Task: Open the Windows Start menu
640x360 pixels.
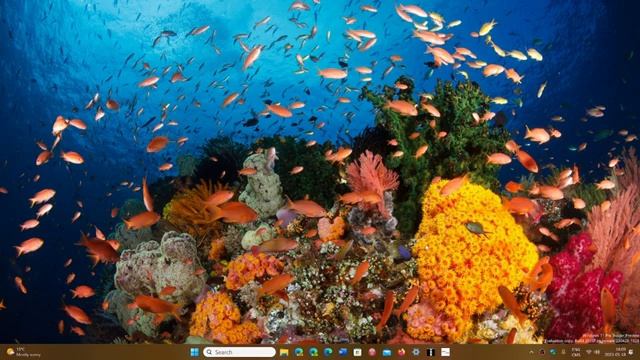Action: (x=195, y=352)
